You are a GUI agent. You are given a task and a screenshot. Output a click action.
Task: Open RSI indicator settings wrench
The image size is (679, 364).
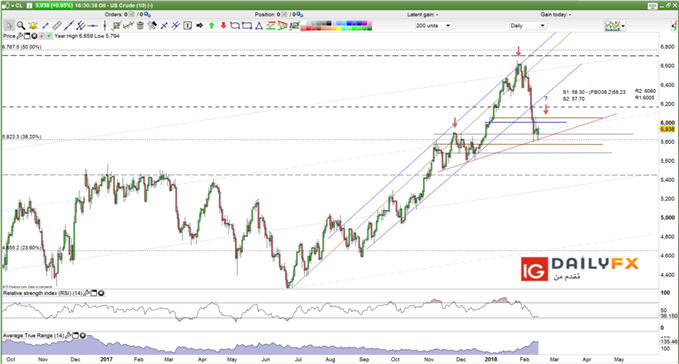click(x=86, y=293)
